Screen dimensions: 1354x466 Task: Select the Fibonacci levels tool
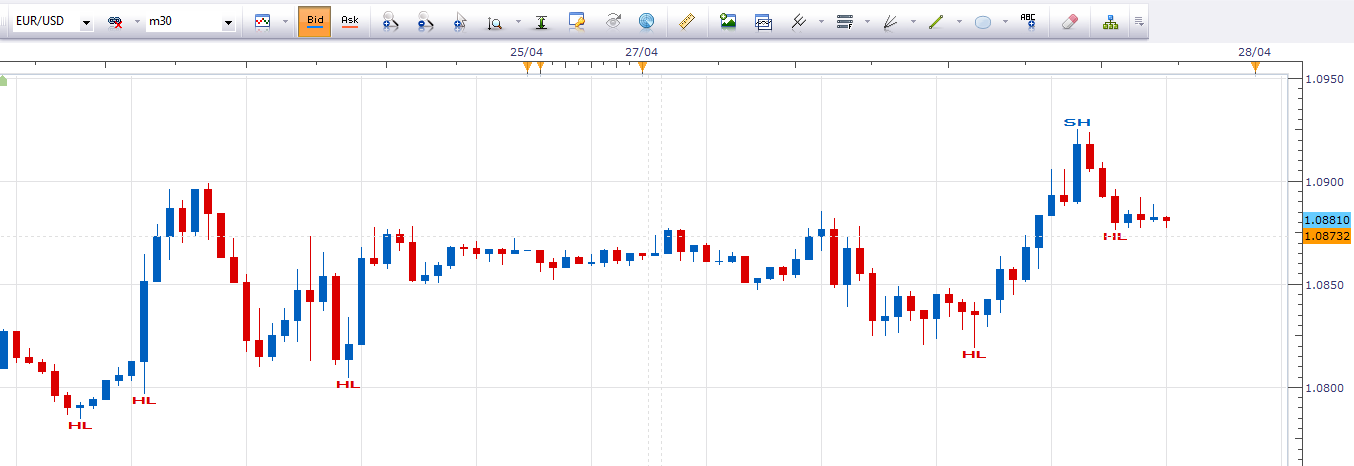845,21
